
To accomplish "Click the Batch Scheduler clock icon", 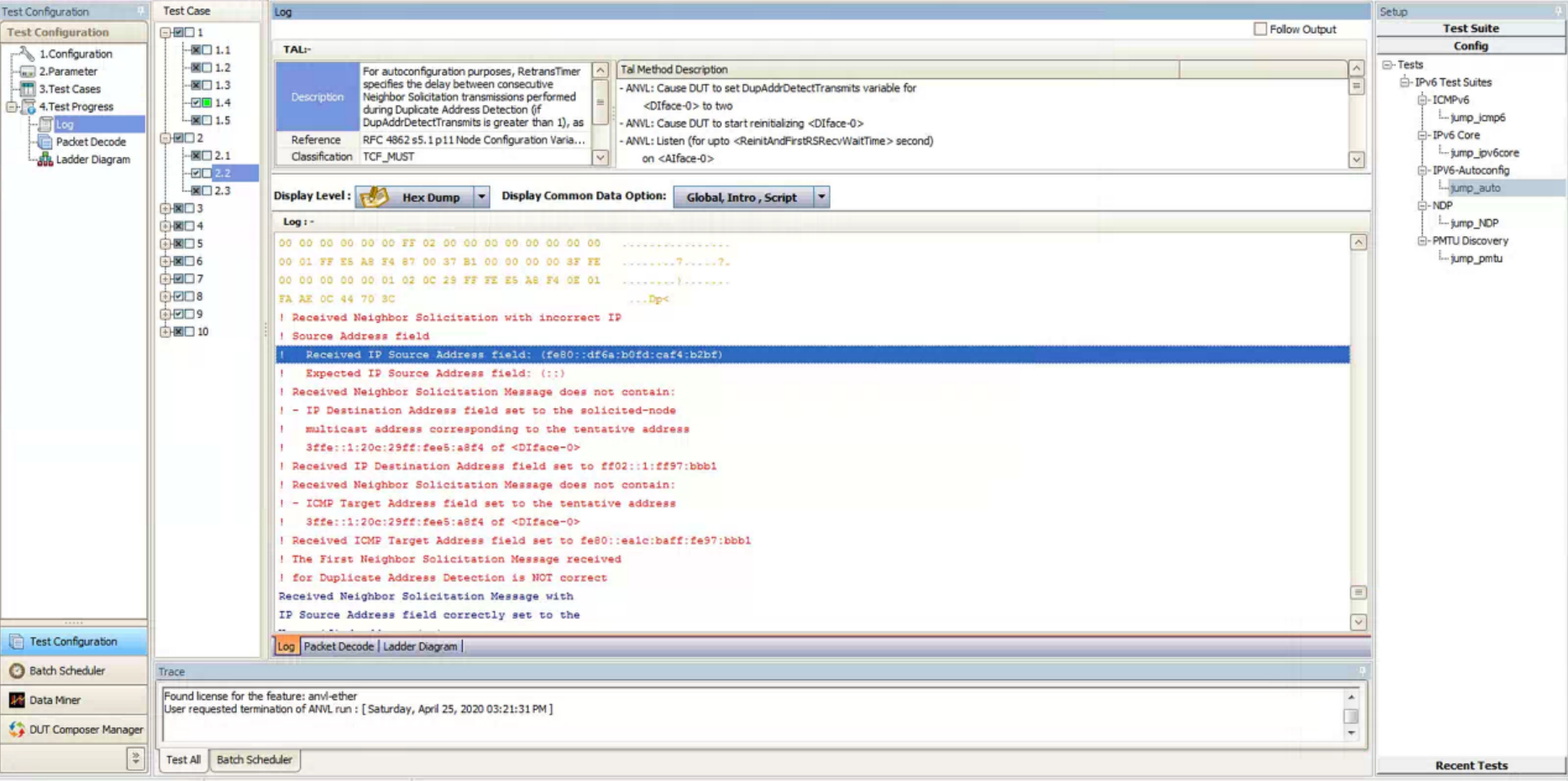I will click(x=17, y=671).
